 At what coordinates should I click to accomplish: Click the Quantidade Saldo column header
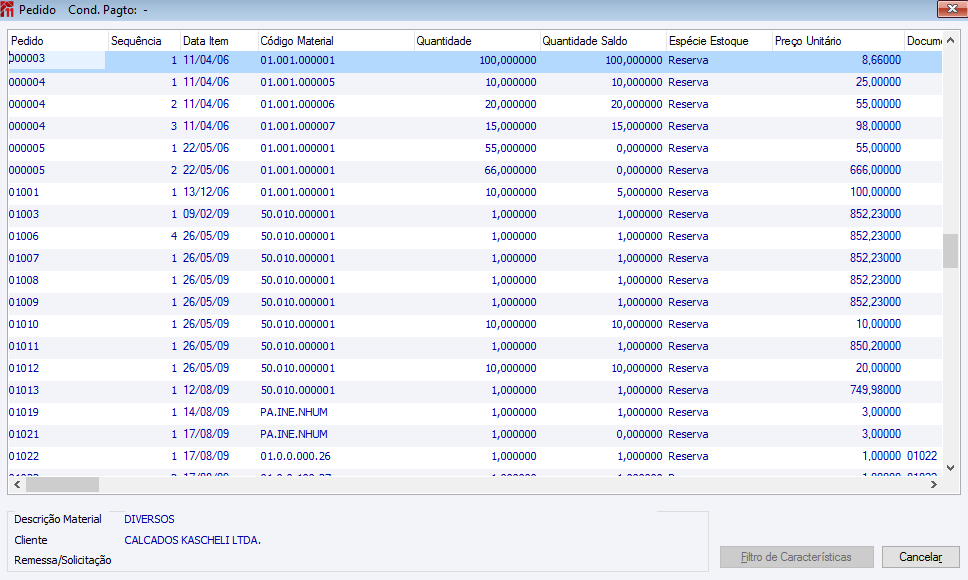(x=603, y=41)
